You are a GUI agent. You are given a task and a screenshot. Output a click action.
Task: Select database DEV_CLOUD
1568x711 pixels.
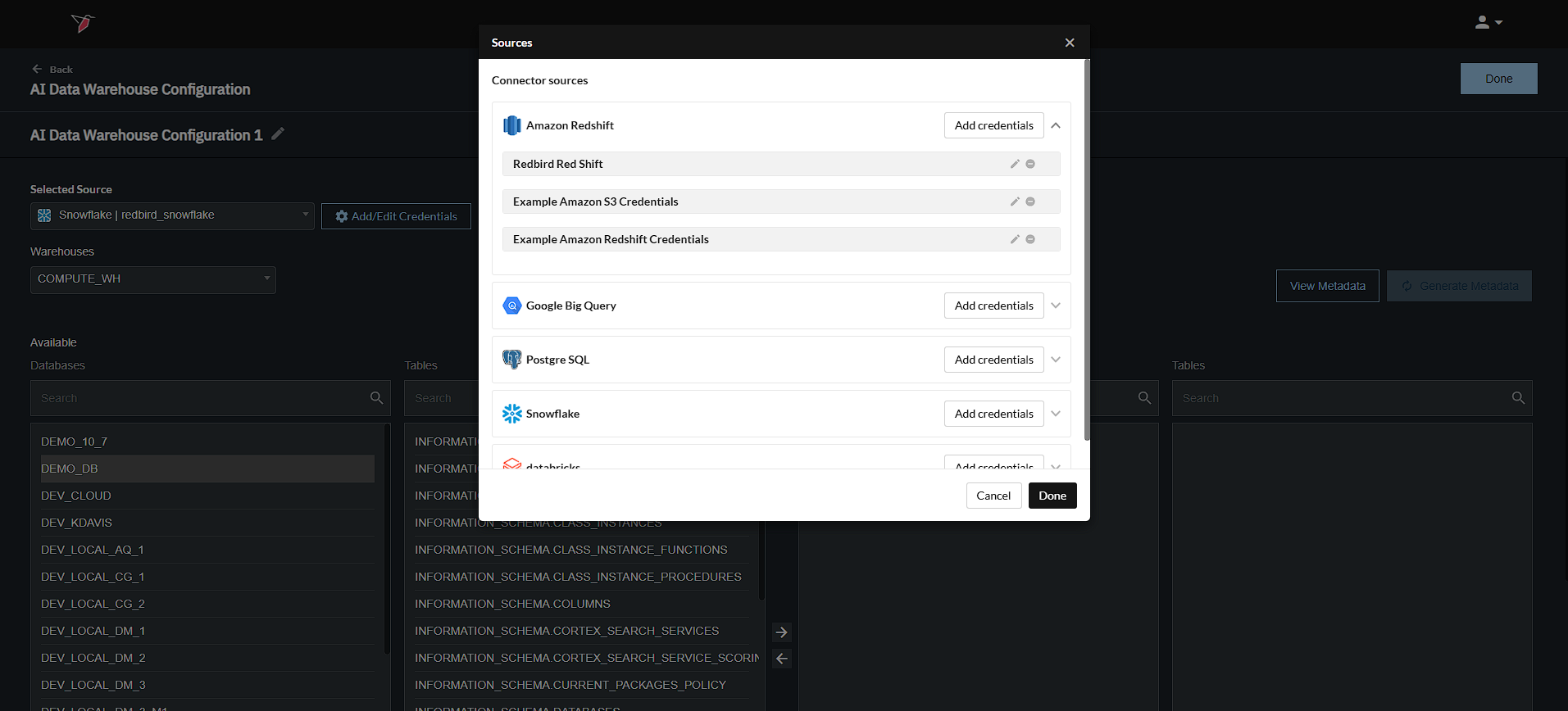point(207,496)
